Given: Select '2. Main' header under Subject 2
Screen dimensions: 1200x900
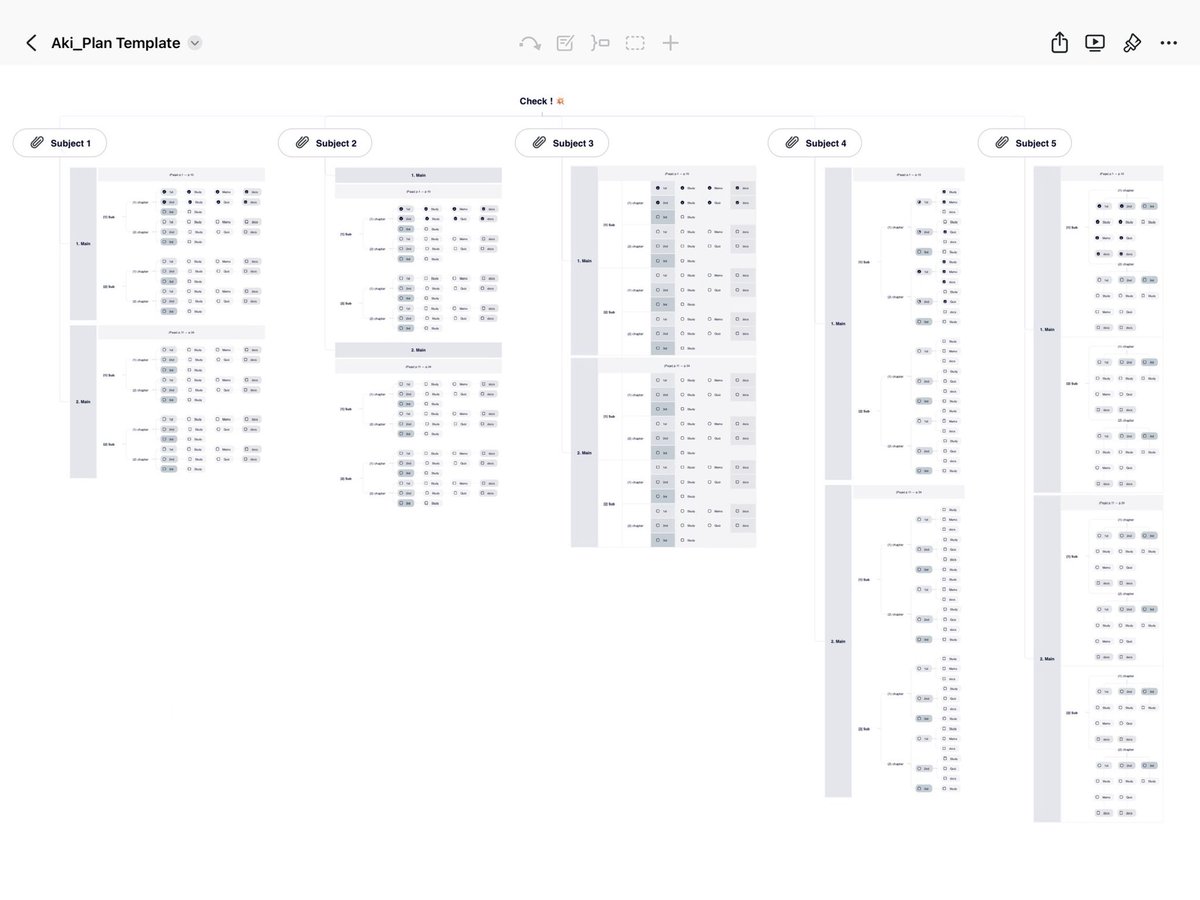Looking at the screenshot, I should point(418,350).
